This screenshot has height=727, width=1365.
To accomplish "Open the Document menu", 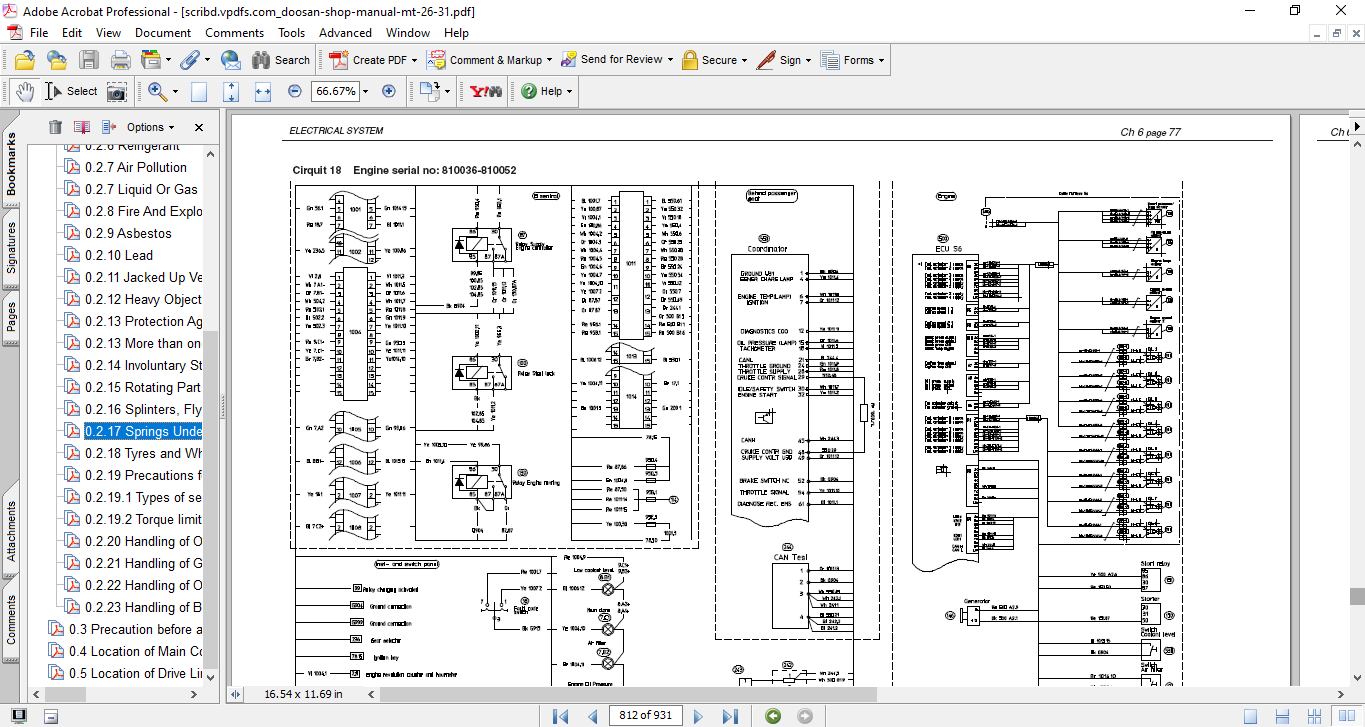I will coord(162,32).
